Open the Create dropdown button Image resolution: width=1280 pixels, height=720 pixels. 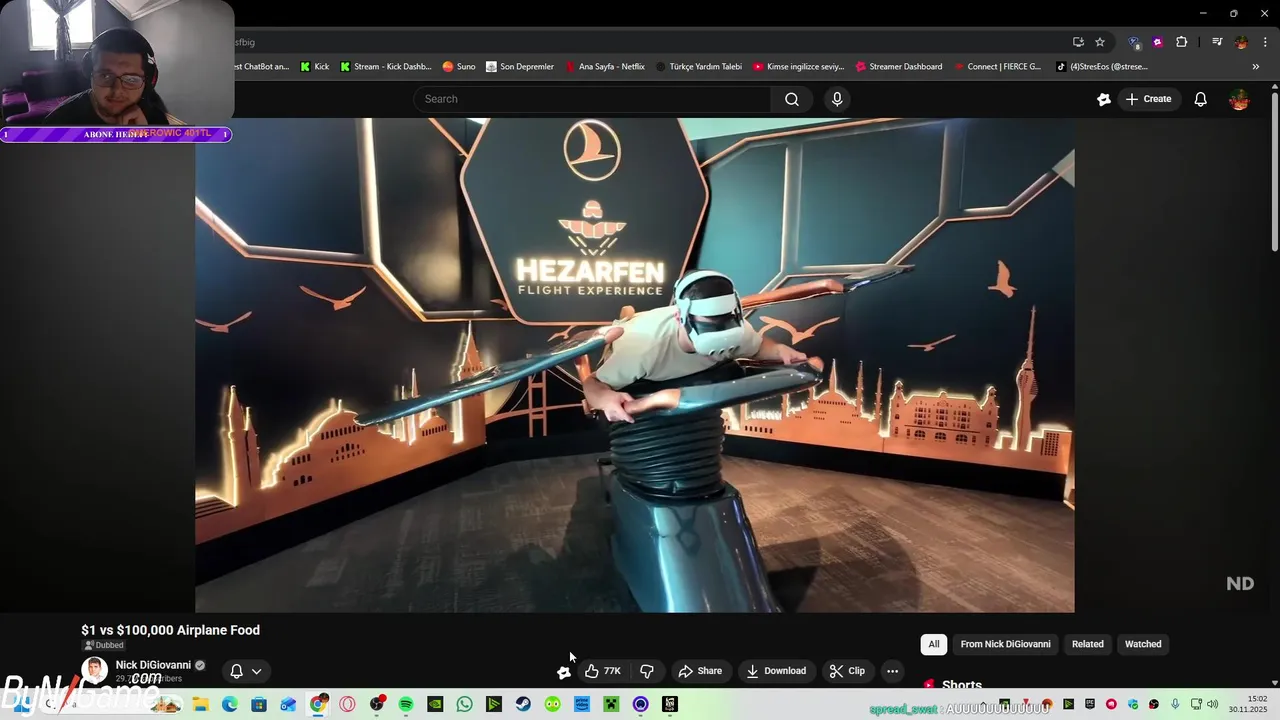coord(1148,99)
